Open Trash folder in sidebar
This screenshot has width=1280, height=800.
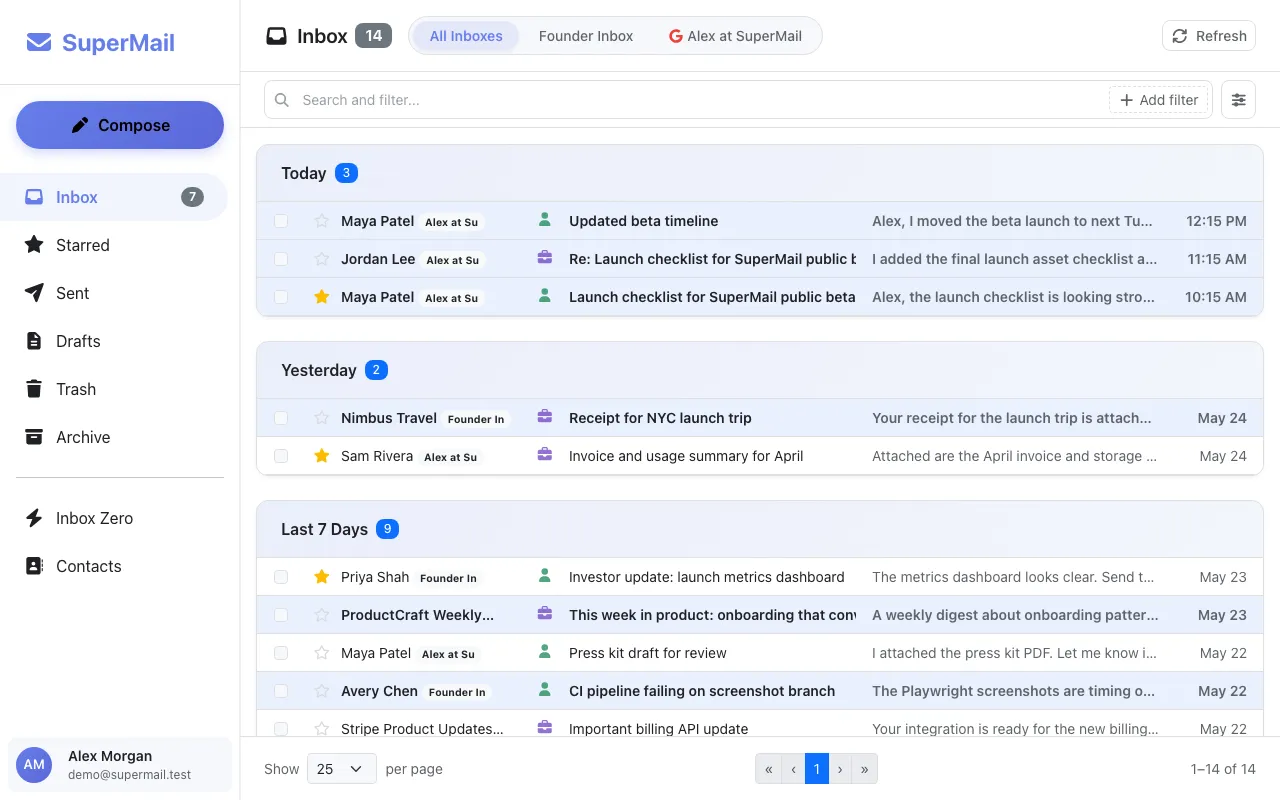(x=114, y=389)
